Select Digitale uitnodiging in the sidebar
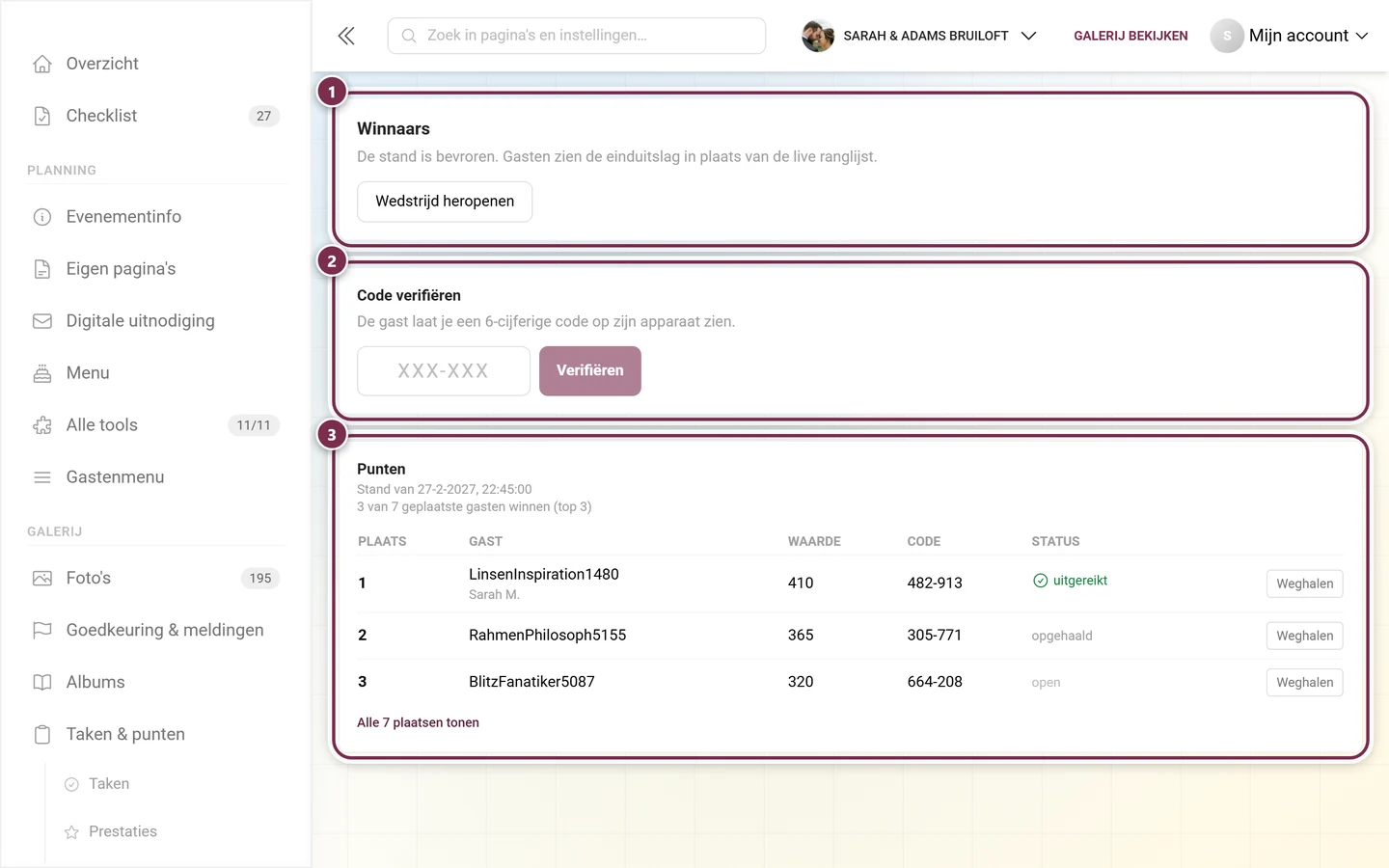The width and height of the screenshot is (1389, 868). [141, 321]
